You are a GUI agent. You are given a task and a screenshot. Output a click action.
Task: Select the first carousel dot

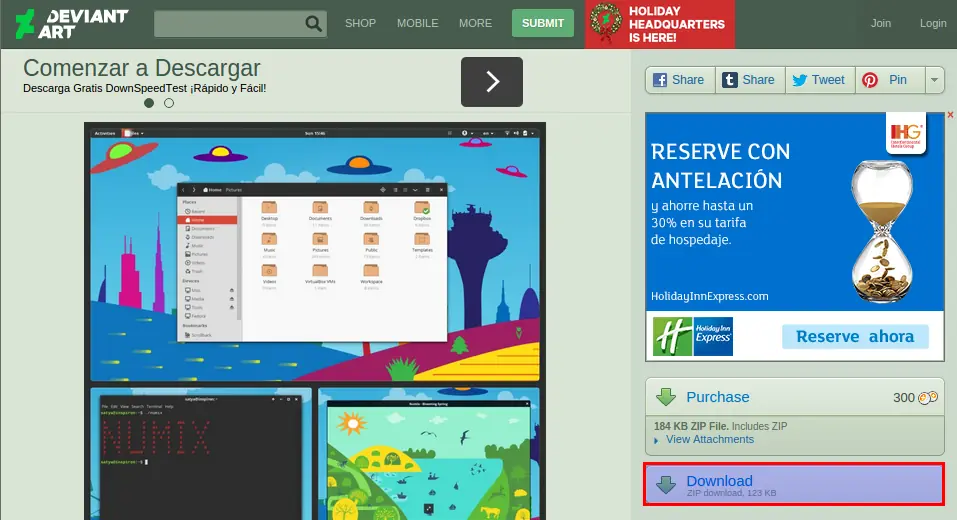pyautogui.click(x=149, y=103)
